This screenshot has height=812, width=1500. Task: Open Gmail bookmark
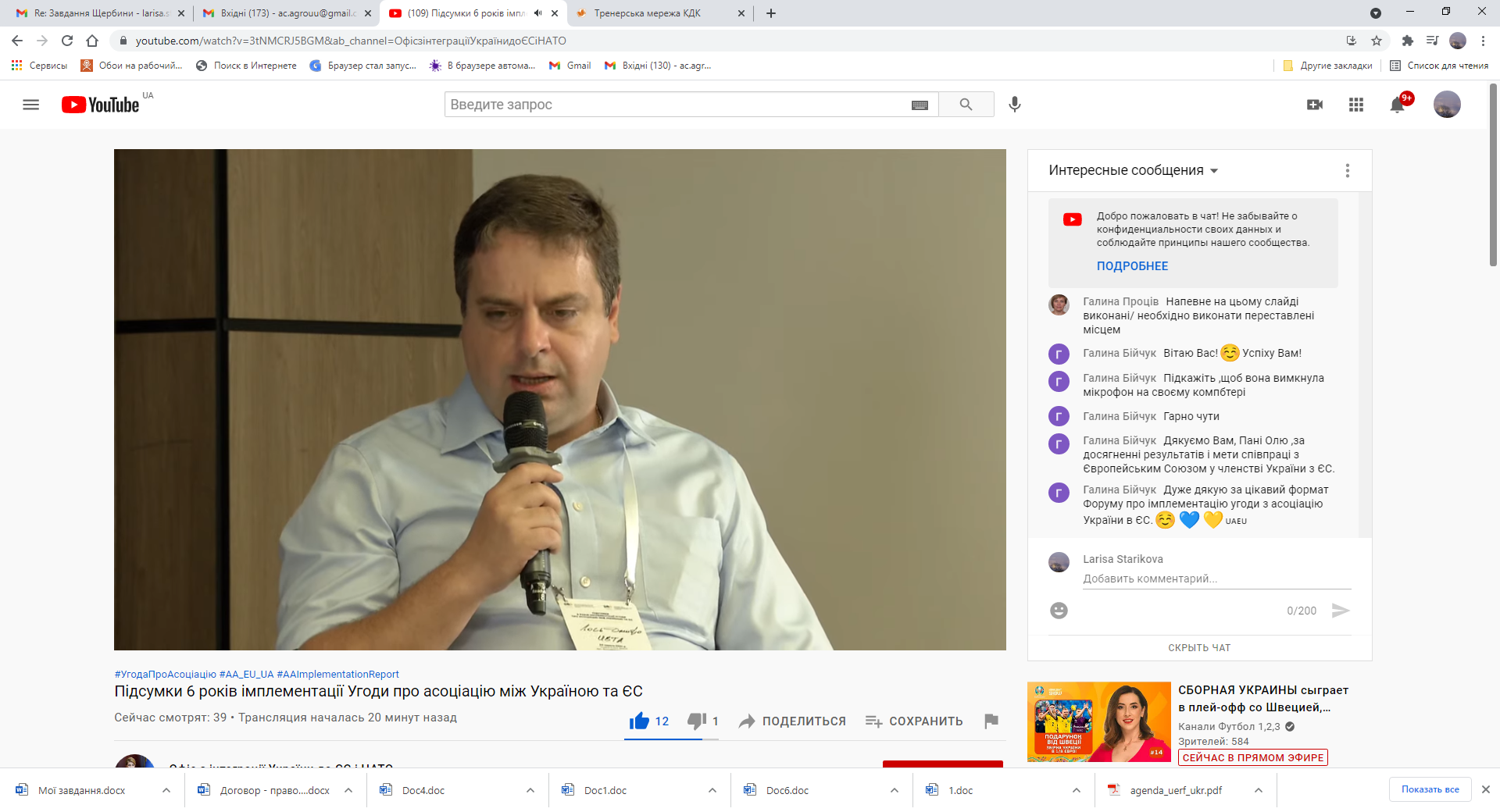[x=570, y=66]
